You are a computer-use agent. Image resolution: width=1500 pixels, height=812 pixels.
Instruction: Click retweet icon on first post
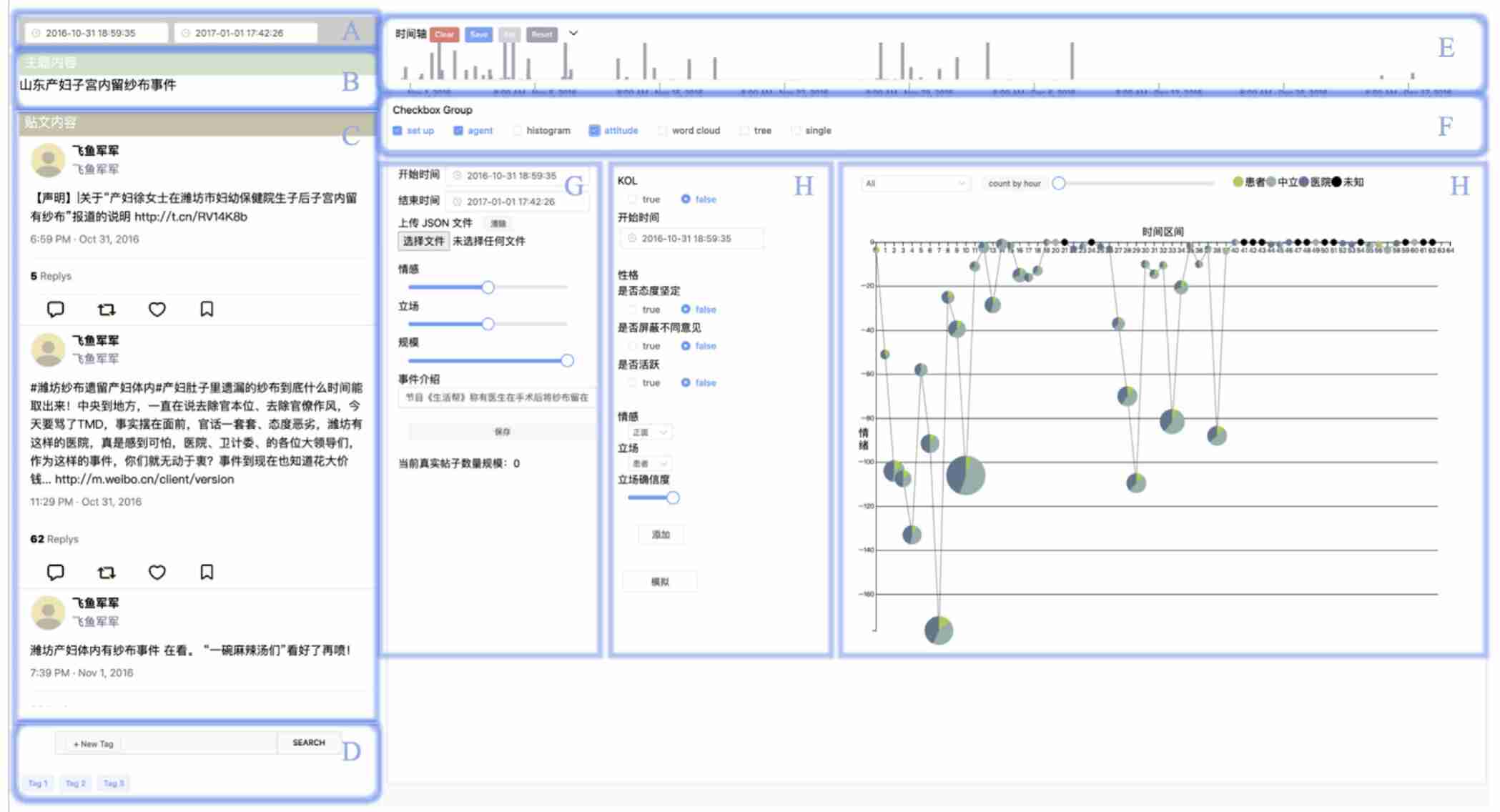(106, 309)
